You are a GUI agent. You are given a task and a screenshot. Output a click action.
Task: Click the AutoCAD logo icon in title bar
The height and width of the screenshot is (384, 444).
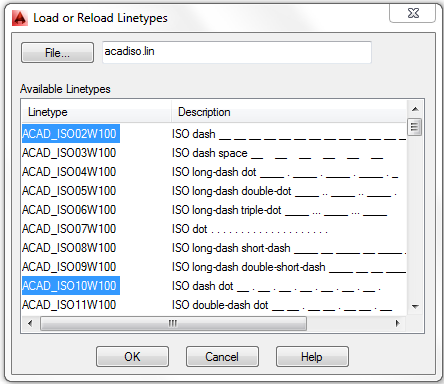(x=19, y=18)
